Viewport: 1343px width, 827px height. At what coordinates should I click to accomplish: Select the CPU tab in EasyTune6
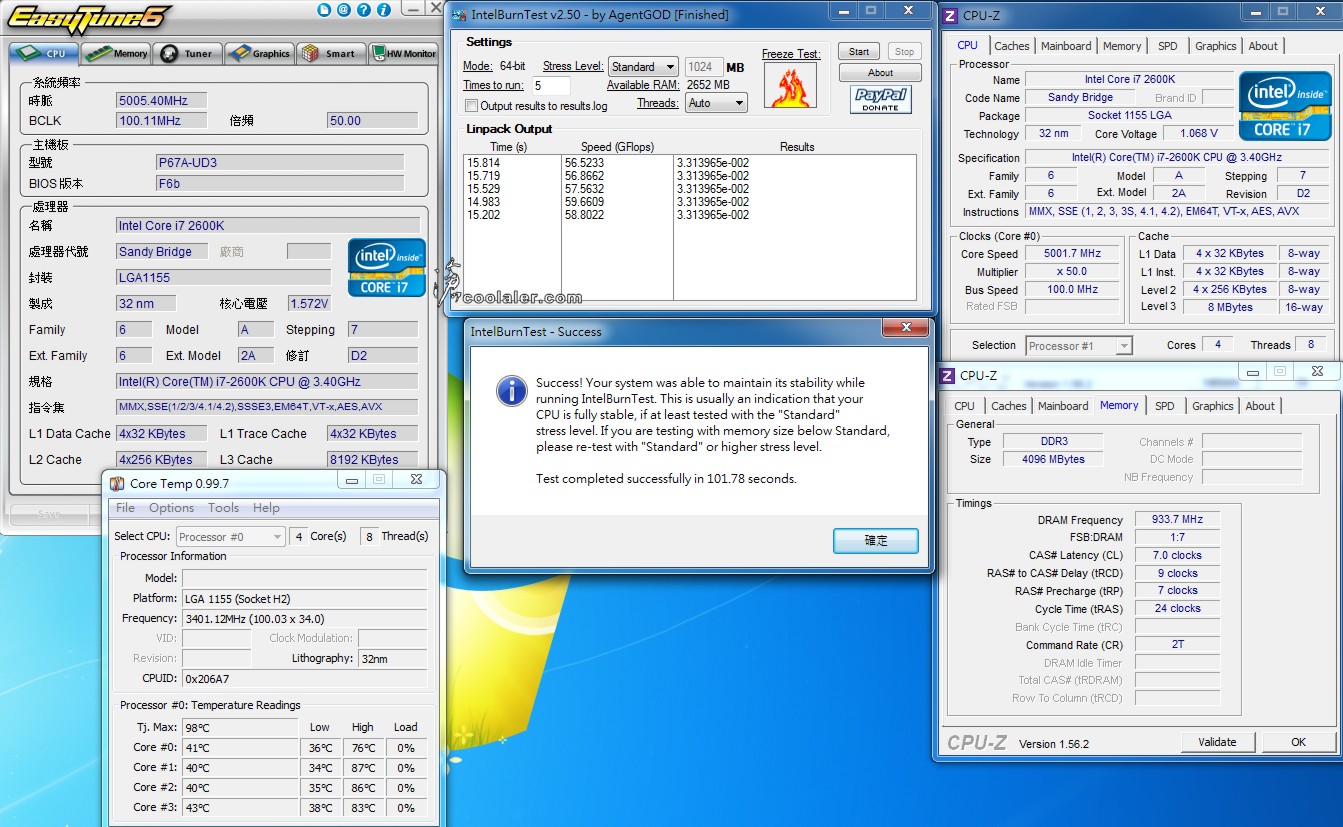[44, 53]
